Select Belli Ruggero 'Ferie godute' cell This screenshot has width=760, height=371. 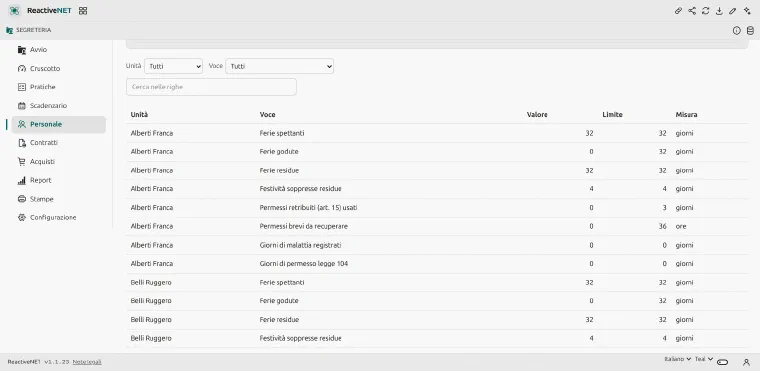[279, 301]
